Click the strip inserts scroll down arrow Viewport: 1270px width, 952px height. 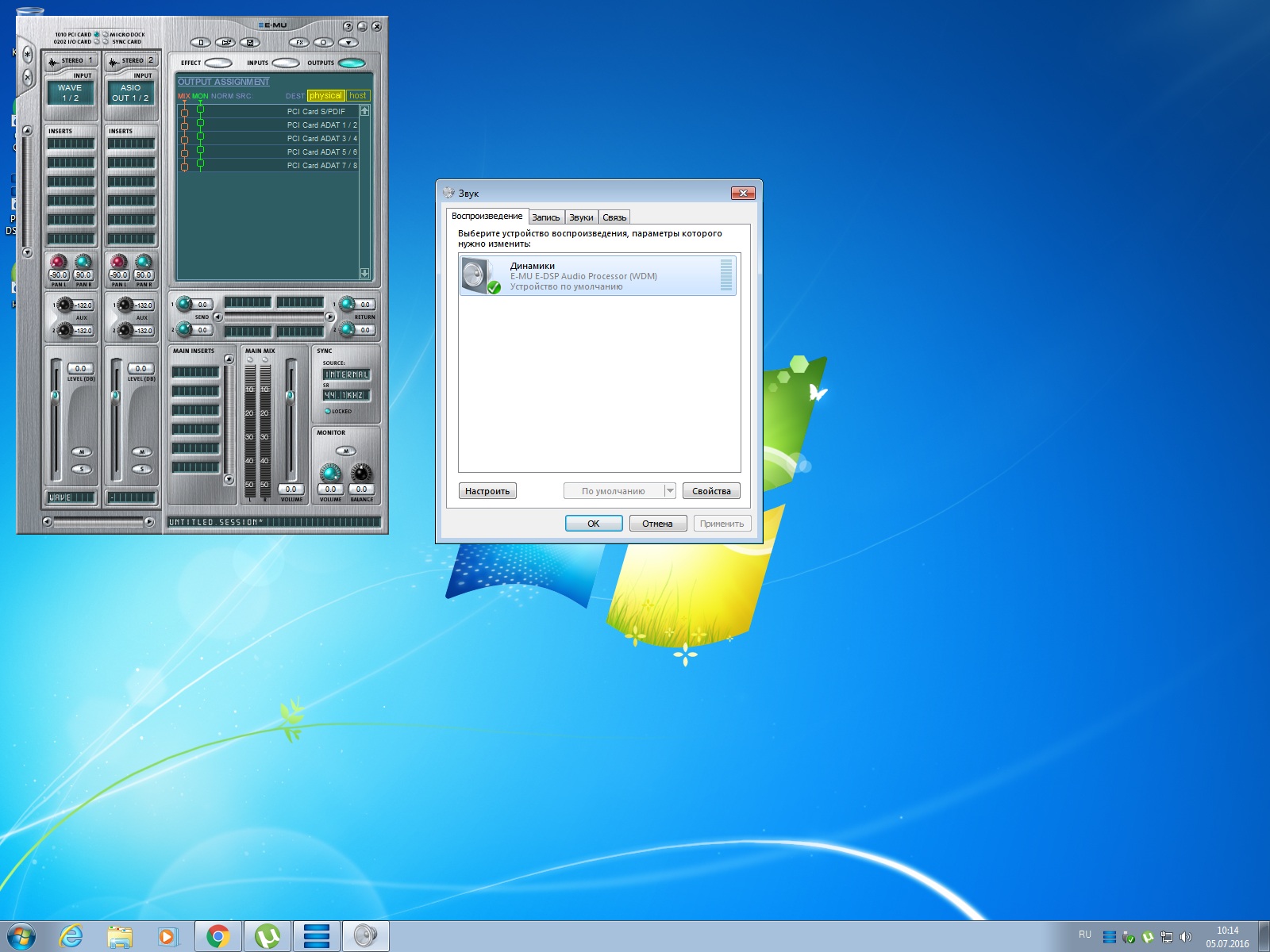tap(27, 253)
